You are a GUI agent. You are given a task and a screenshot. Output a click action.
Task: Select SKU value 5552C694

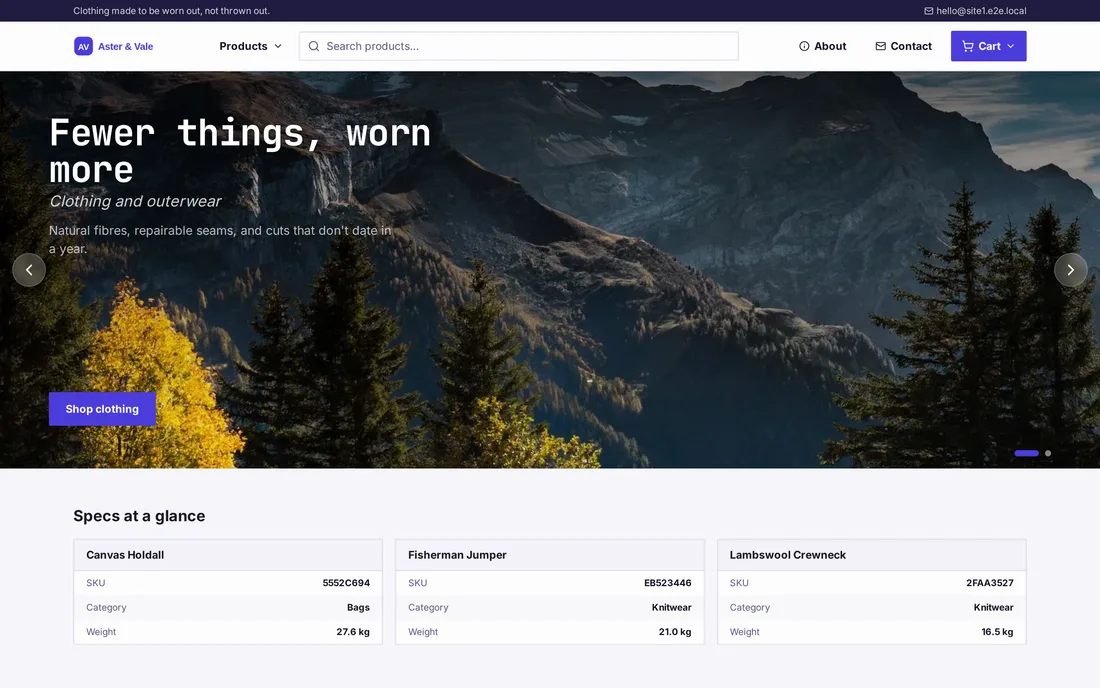346,583
